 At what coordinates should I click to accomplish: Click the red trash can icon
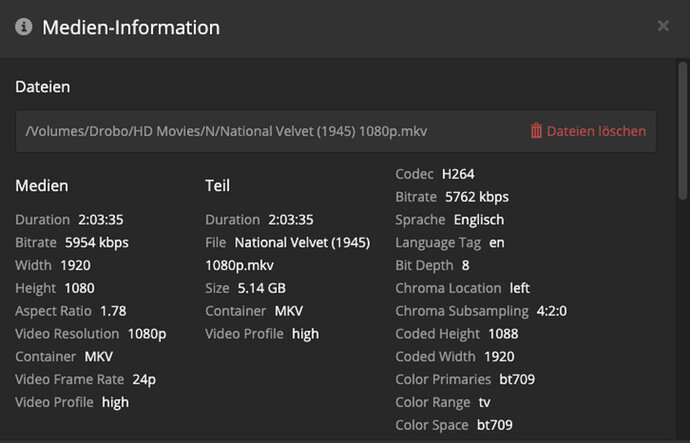point(536,131)
